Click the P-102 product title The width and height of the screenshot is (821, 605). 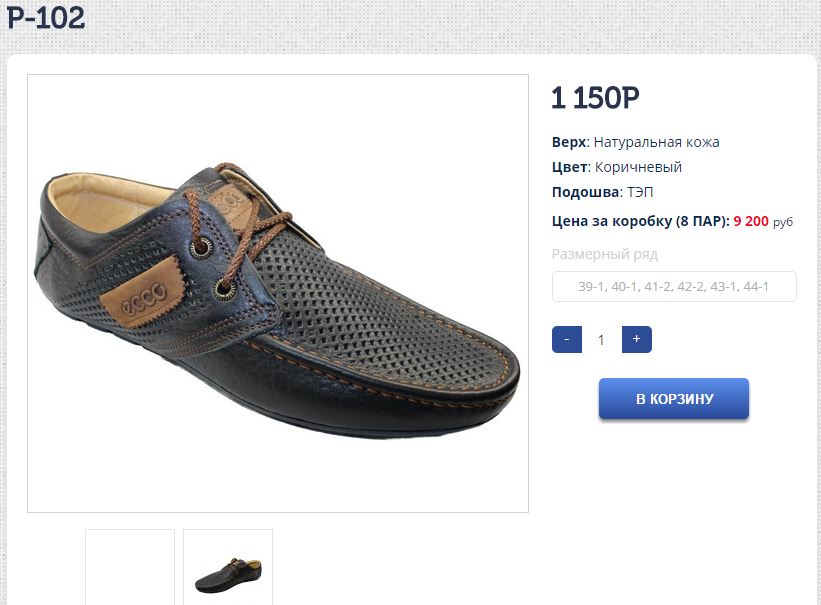pyautogui.click(x=46, y=17)
